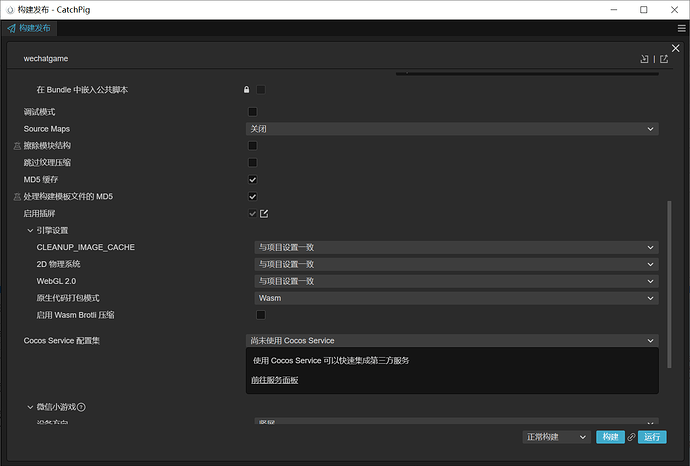This screenshot has width=690, height=466.
Task: Collapse the 微信小游戏 section
Action: click(x=30, y=407)
